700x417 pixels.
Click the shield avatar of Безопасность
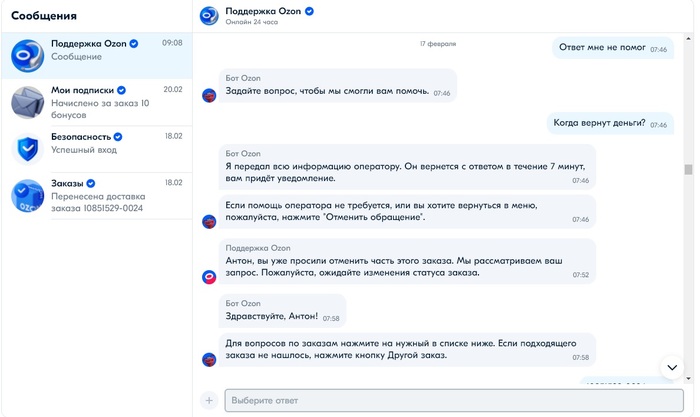click(x=27, y=149)
